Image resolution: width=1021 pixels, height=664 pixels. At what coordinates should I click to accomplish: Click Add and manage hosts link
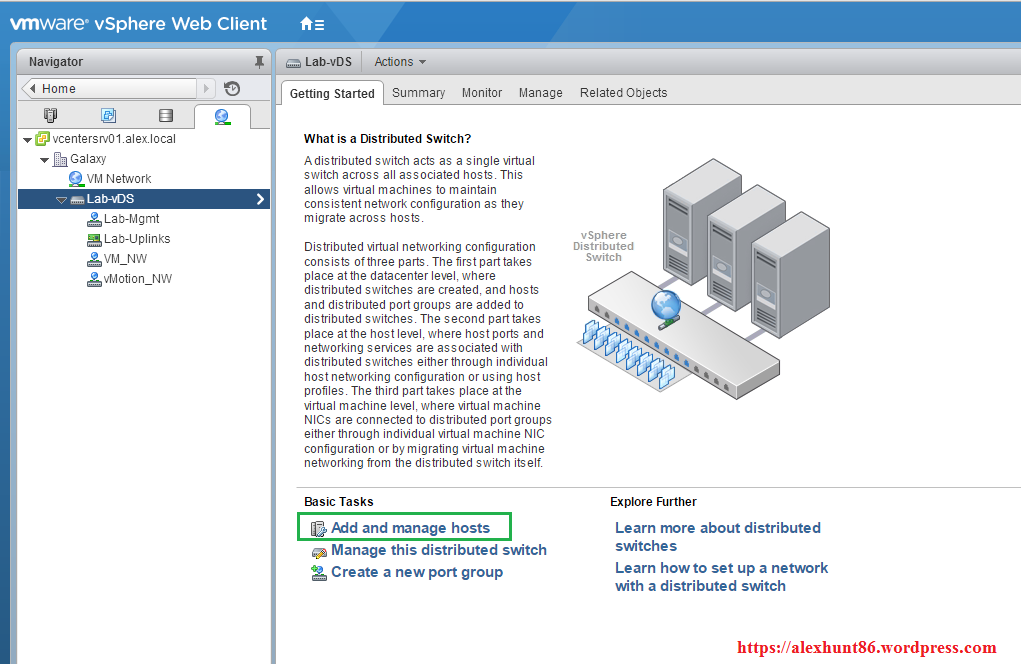pos(410,528)
